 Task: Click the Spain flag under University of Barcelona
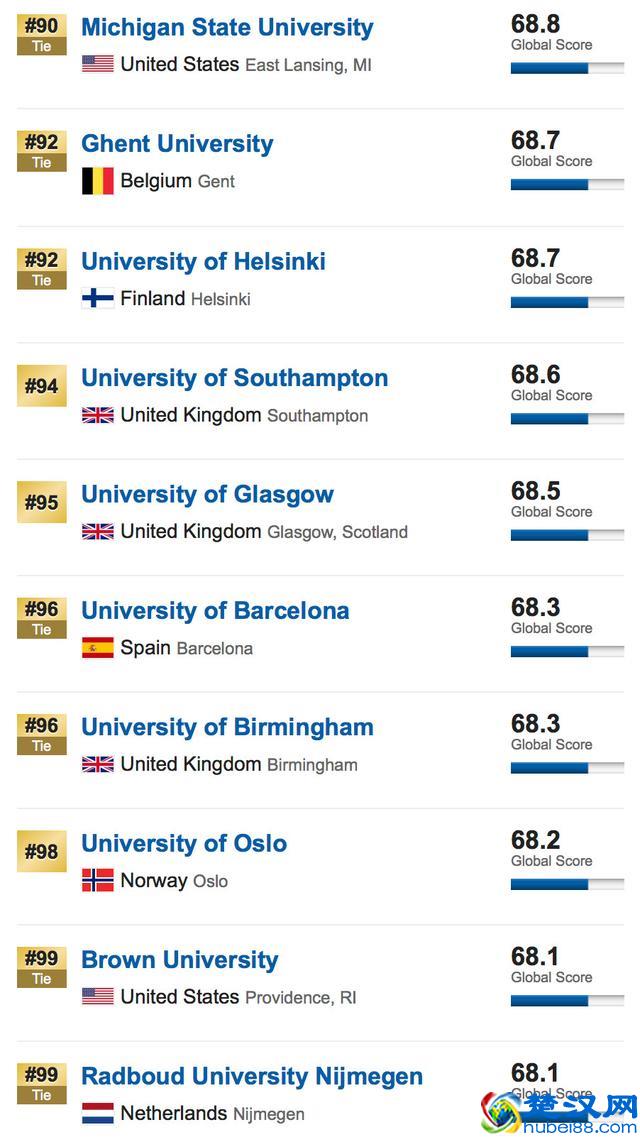pyautogui.click(x=95, y=648)
